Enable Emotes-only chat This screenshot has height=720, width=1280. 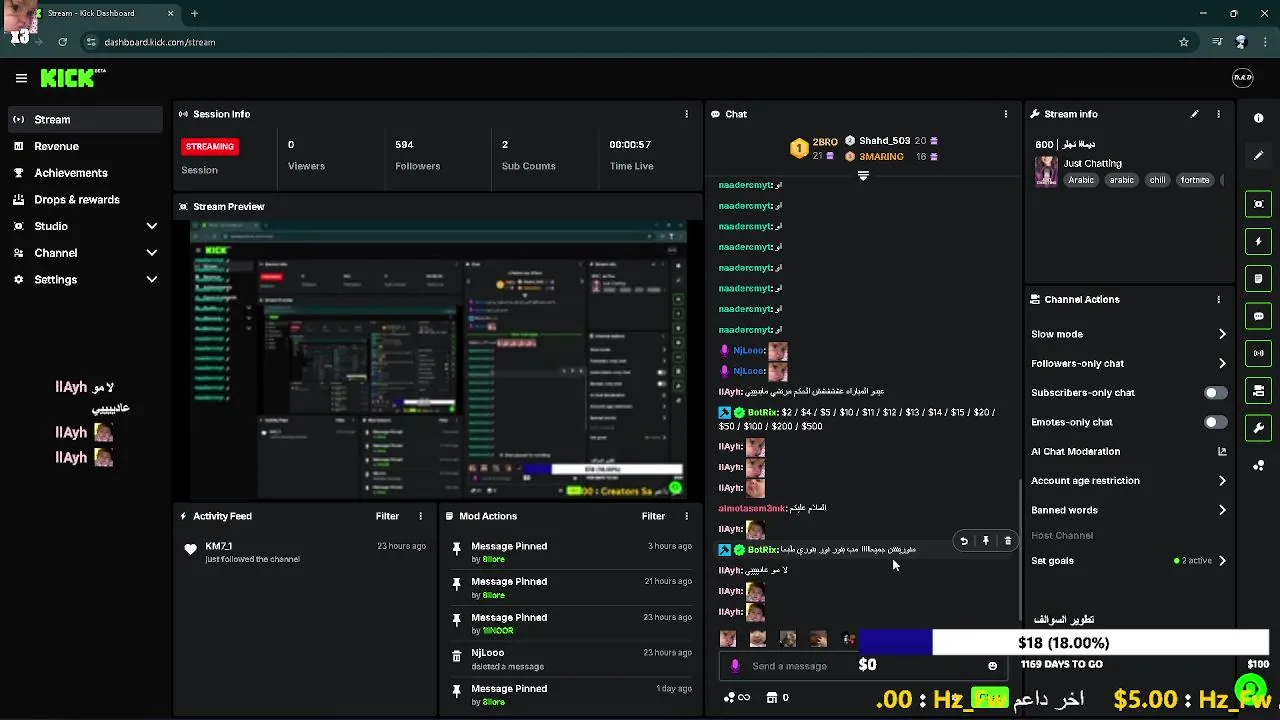1215,422
